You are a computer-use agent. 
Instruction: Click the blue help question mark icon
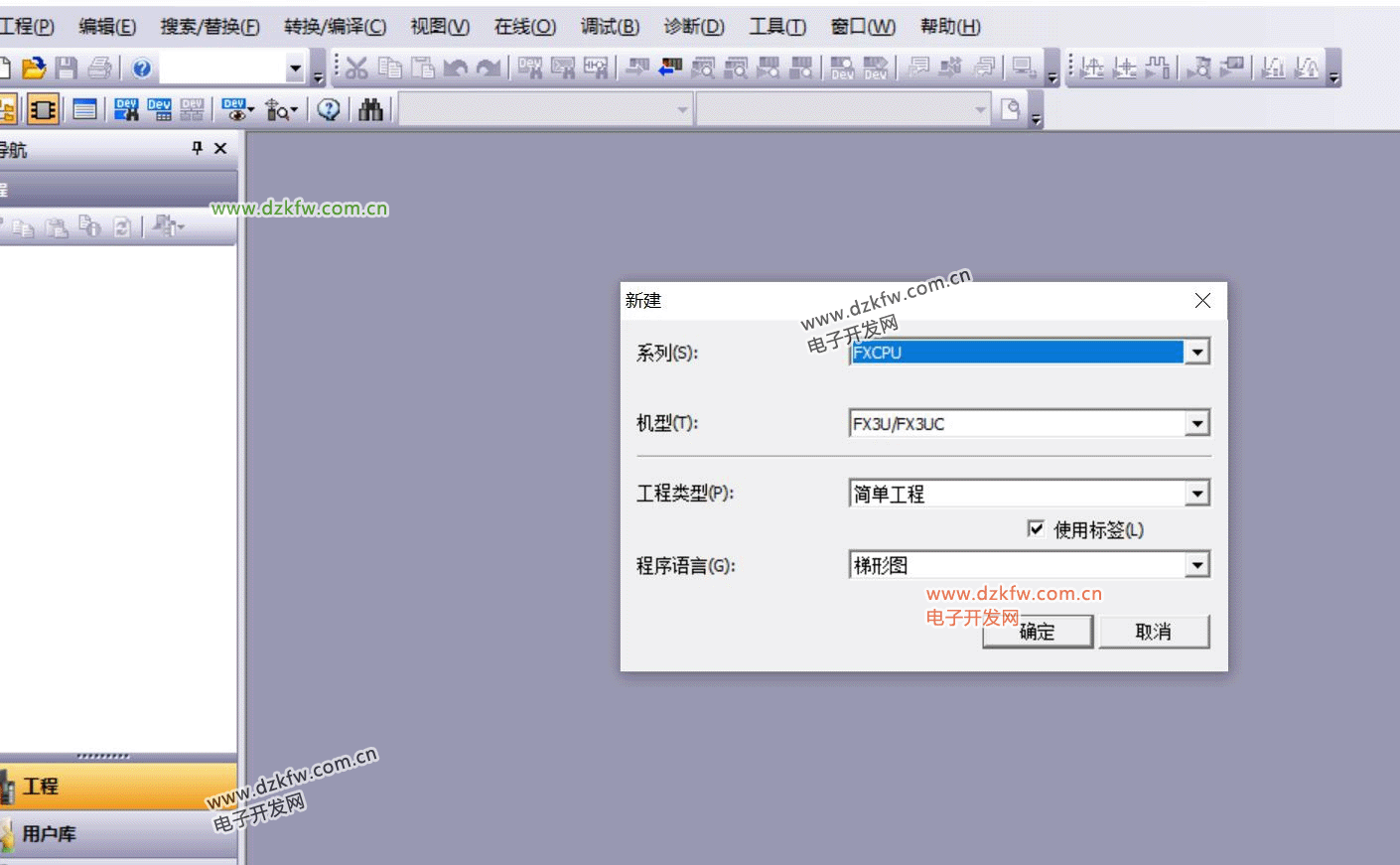(142, 68)
